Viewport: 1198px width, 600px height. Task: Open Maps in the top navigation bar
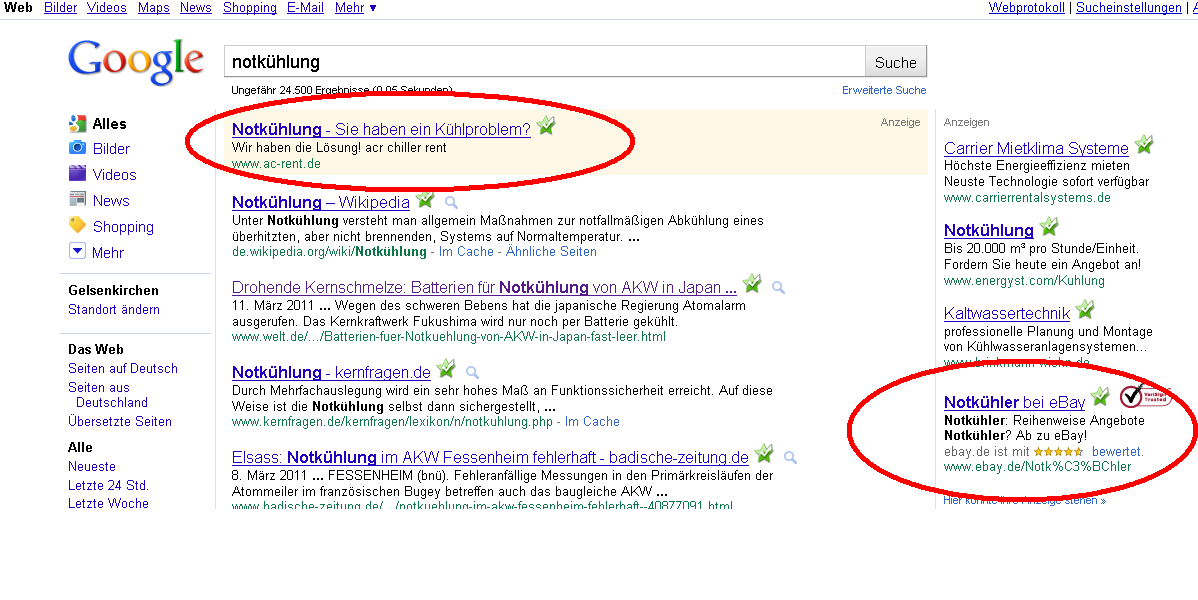tap(154, 8)
